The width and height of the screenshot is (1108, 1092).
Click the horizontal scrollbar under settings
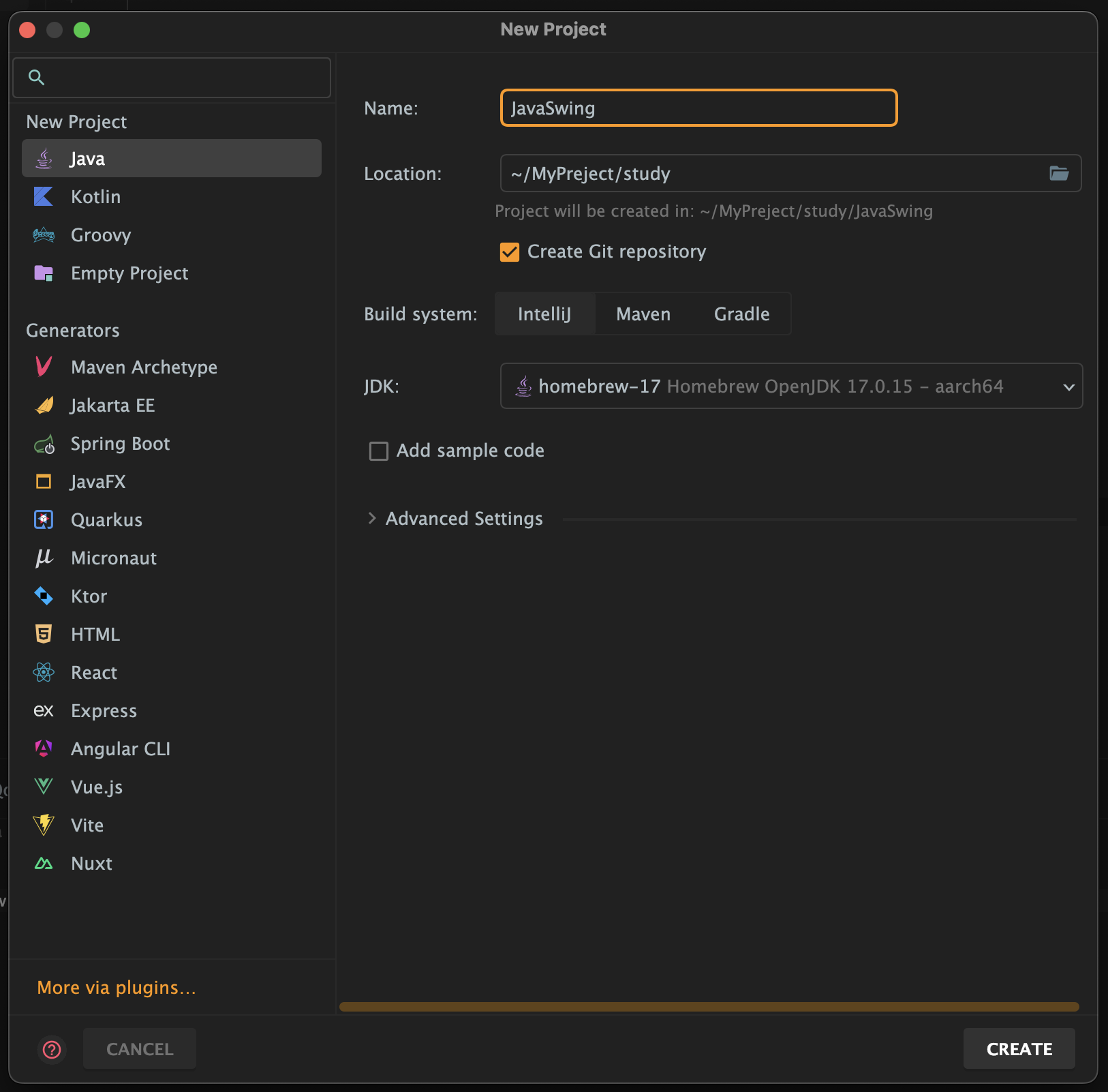[x=709, y=1007]
